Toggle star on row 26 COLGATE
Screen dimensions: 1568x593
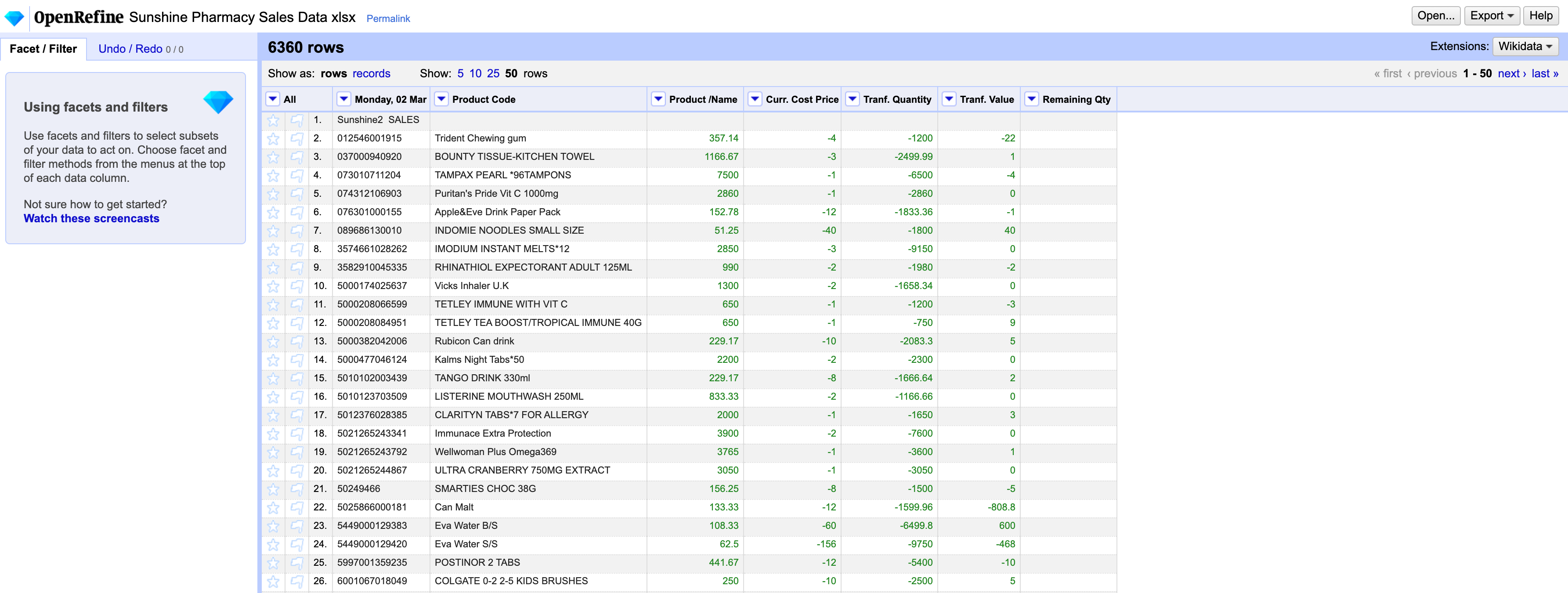click(x=273, y=582)
